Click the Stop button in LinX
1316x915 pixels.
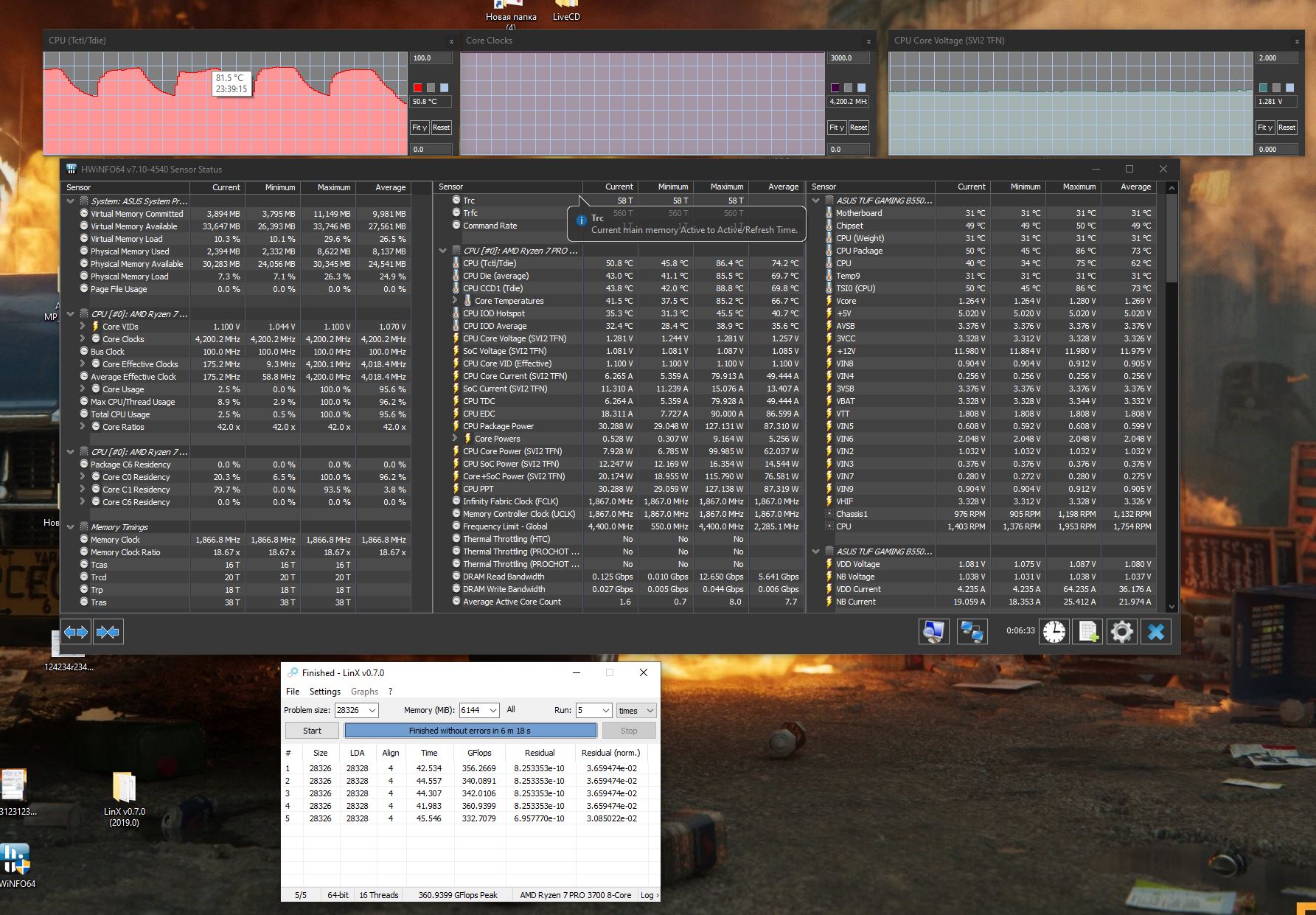tap(629, 731)
